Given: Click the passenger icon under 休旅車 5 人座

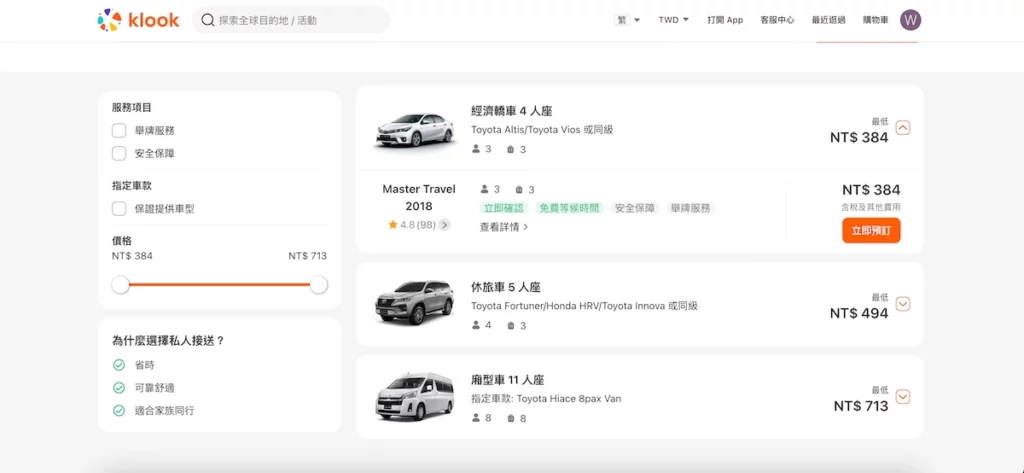Looking at the screenshot, I should click(x=475, y=325).
